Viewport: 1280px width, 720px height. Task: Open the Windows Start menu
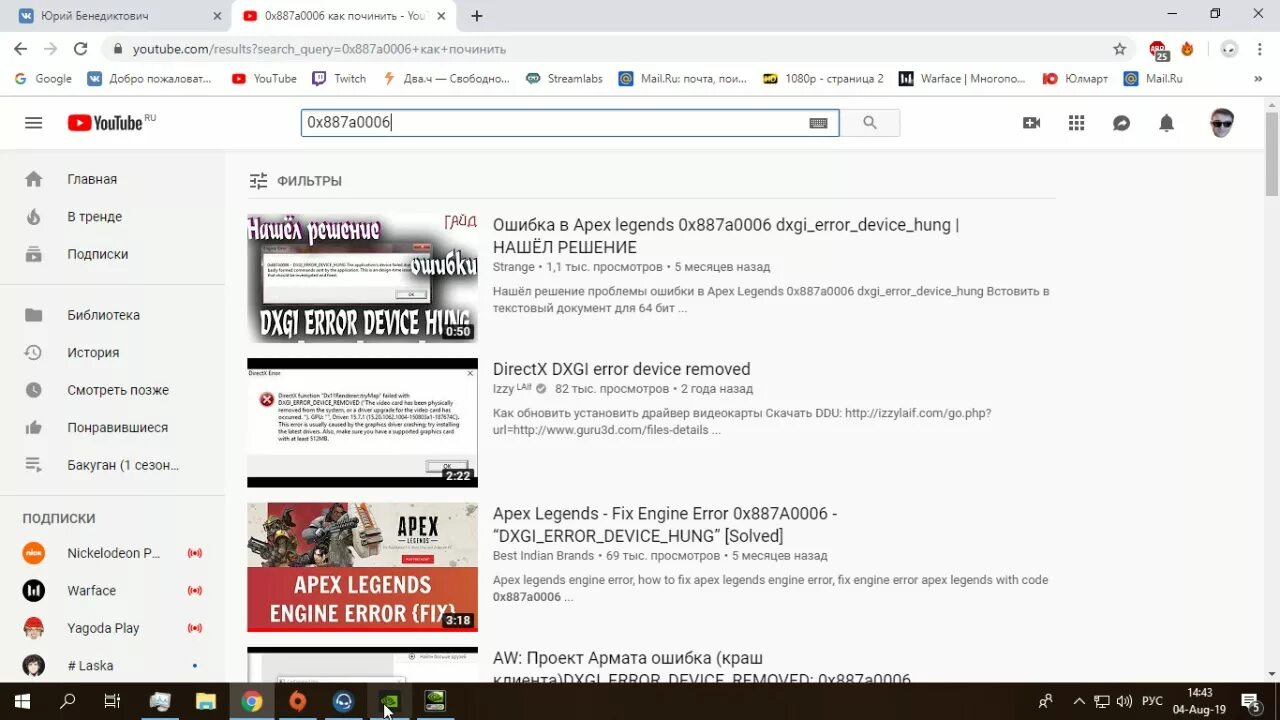22,701
